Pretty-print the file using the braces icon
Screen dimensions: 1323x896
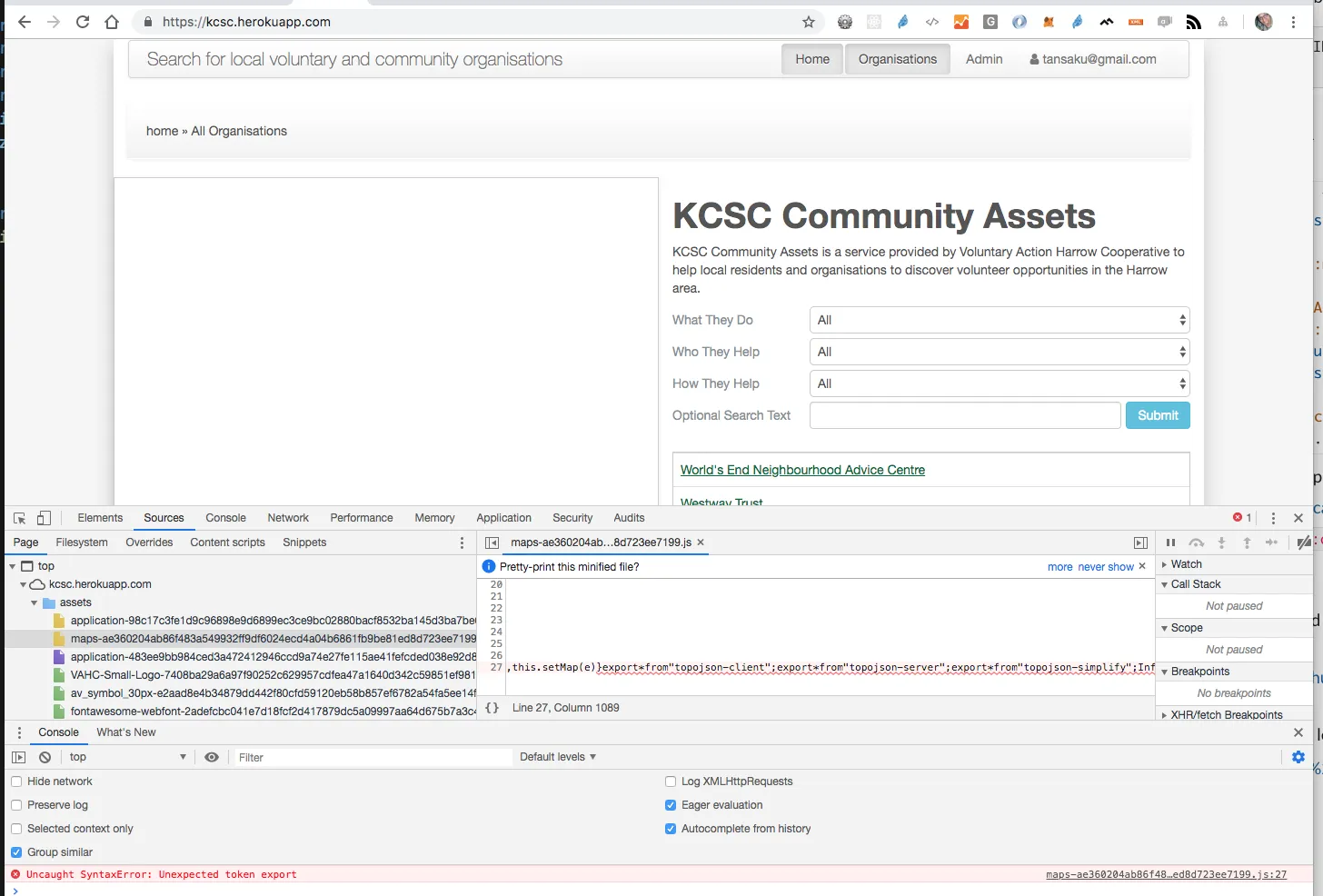pyautogui.click(x=492, y=708)
